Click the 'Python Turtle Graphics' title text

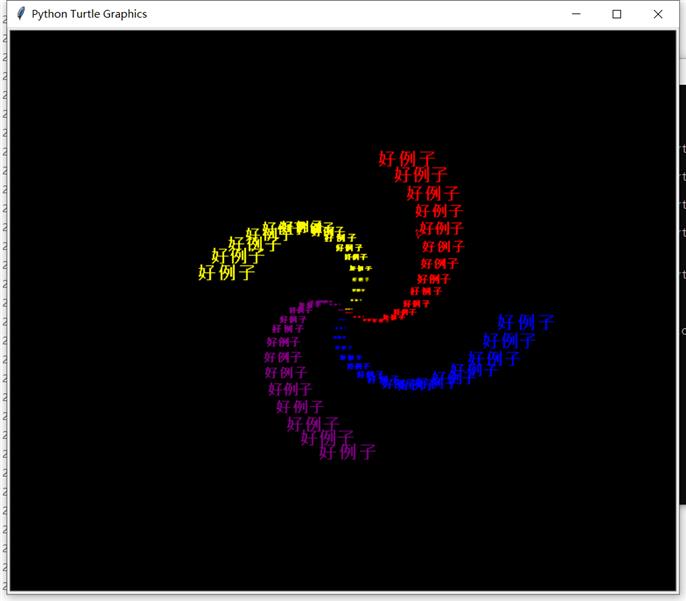89,14
